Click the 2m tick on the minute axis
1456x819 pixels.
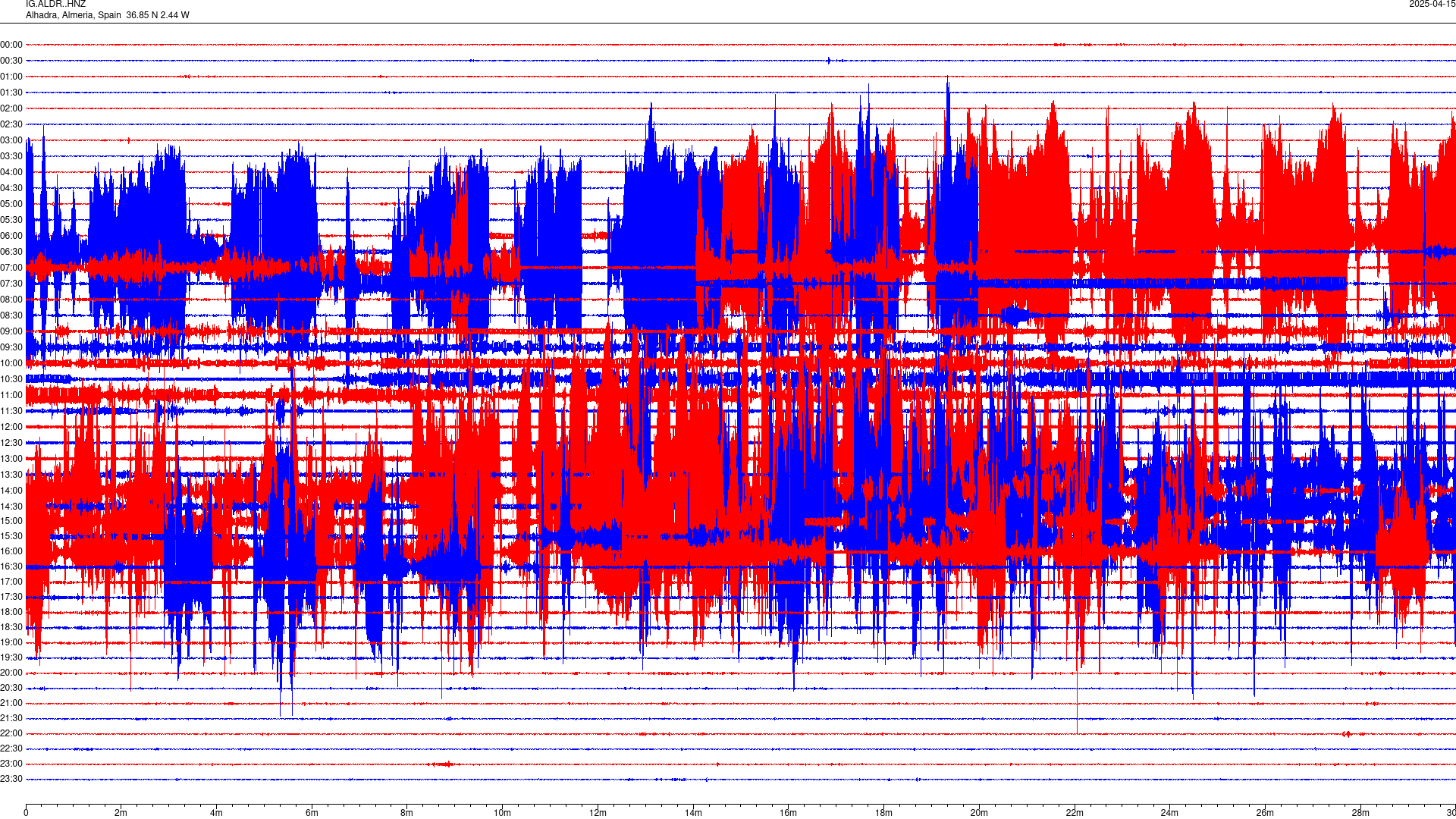121,813
